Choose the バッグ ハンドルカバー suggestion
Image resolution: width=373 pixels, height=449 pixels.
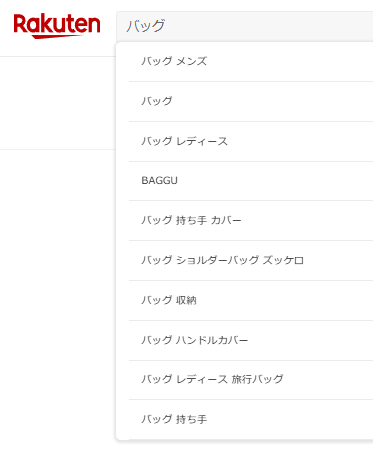coord(251,340)
